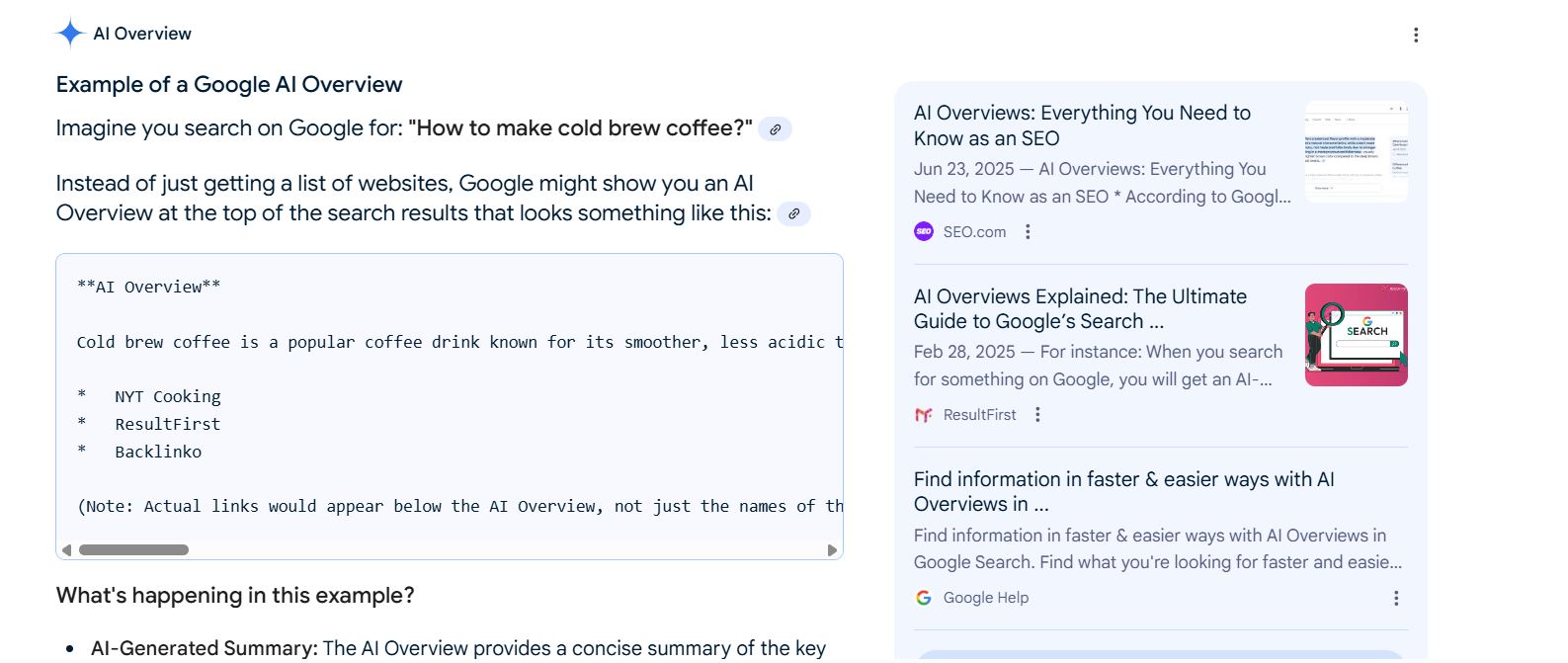Click the '**AI Overview**' line in the code block

[x=148, y=287]
